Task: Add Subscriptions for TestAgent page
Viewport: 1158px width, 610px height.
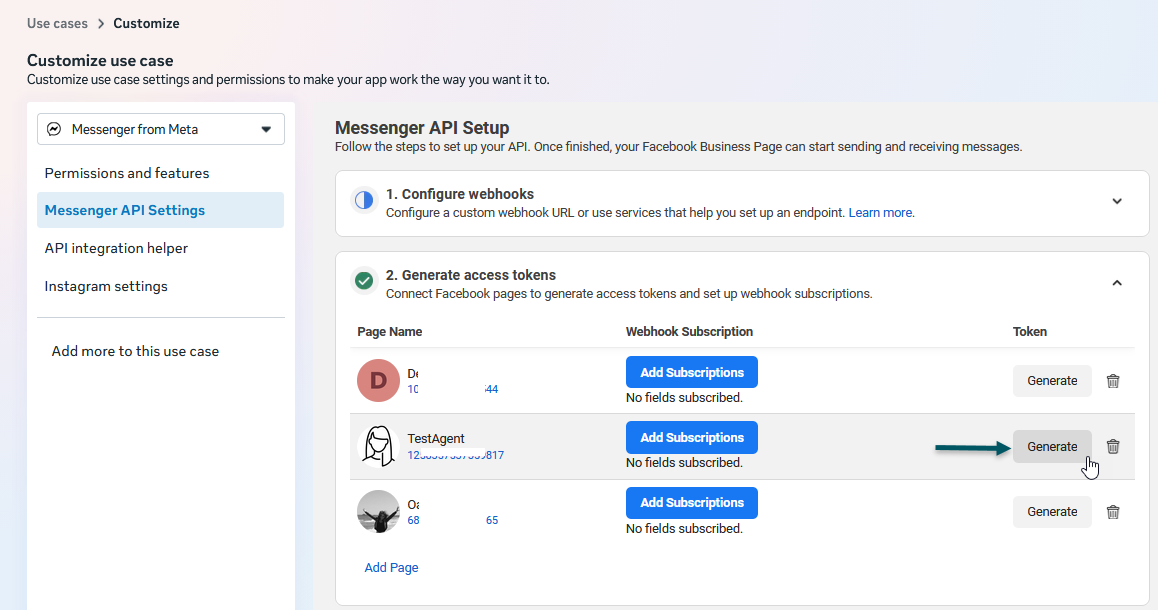Action: point(691,437)
